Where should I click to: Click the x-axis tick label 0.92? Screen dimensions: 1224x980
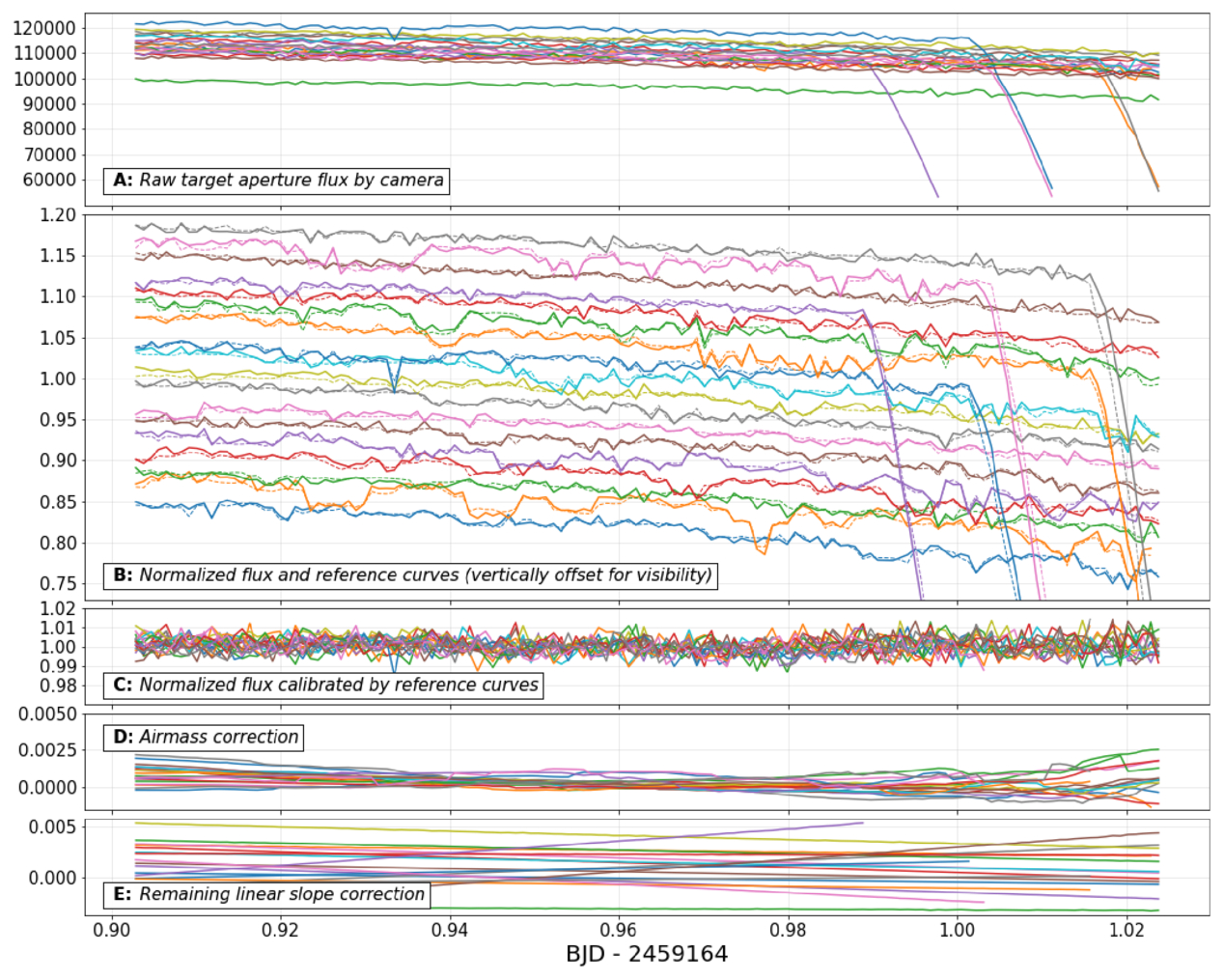click(x=281, y=930)
